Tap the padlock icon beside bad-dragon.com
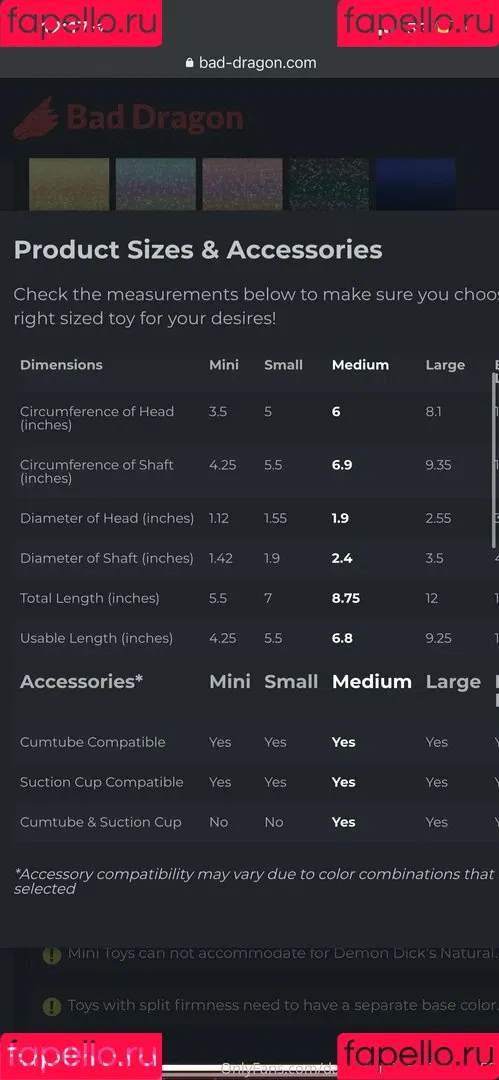Screen dimensions: 499x1080 [190, 63]
